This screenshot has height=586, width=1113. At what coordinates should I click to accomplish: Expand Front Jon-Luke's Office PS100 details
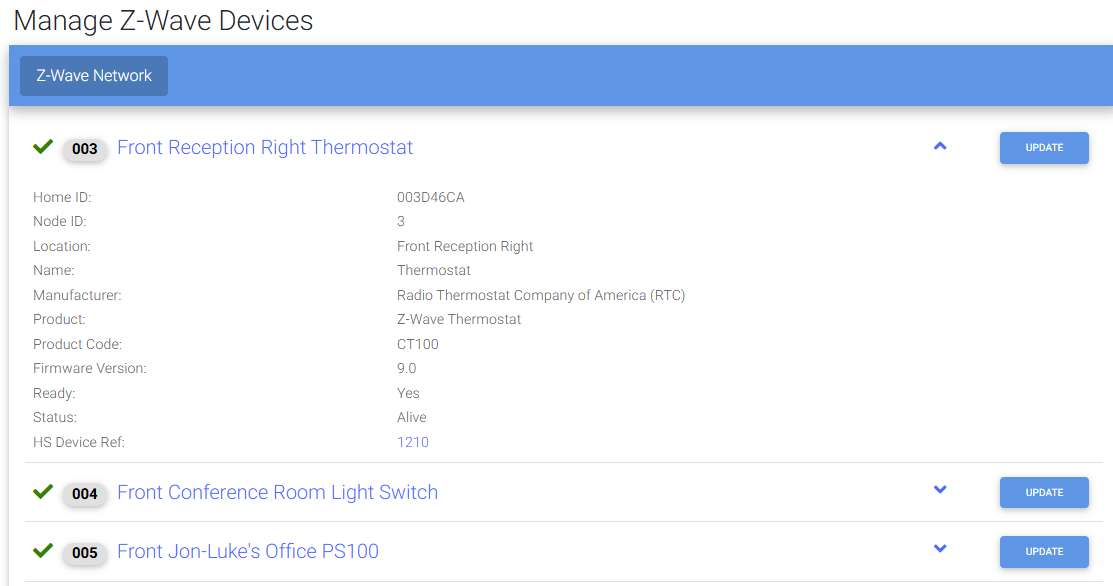939,549
